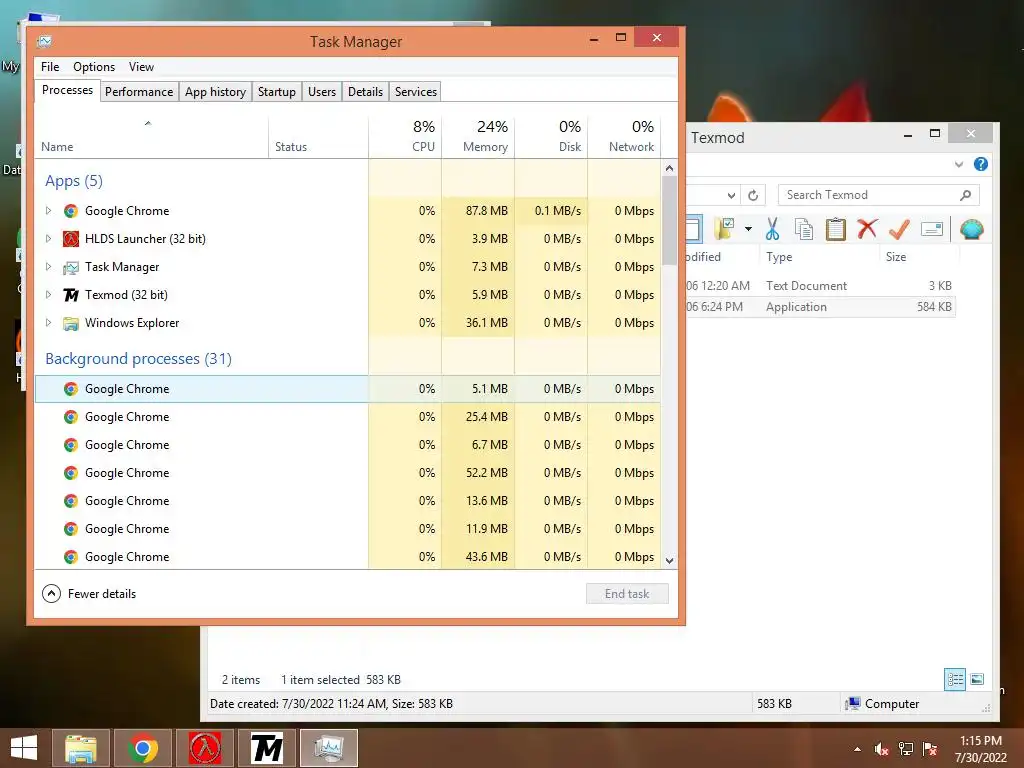
Task: Click the red X Delete icon in Texmod toolbar
Action: click(x=867, y=229)
